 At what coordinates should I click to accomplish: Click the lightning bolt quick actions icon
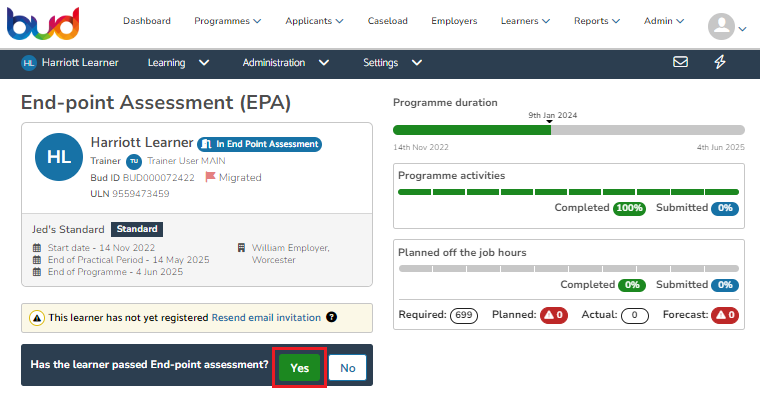pyautogui.click(x=720, y=62)
